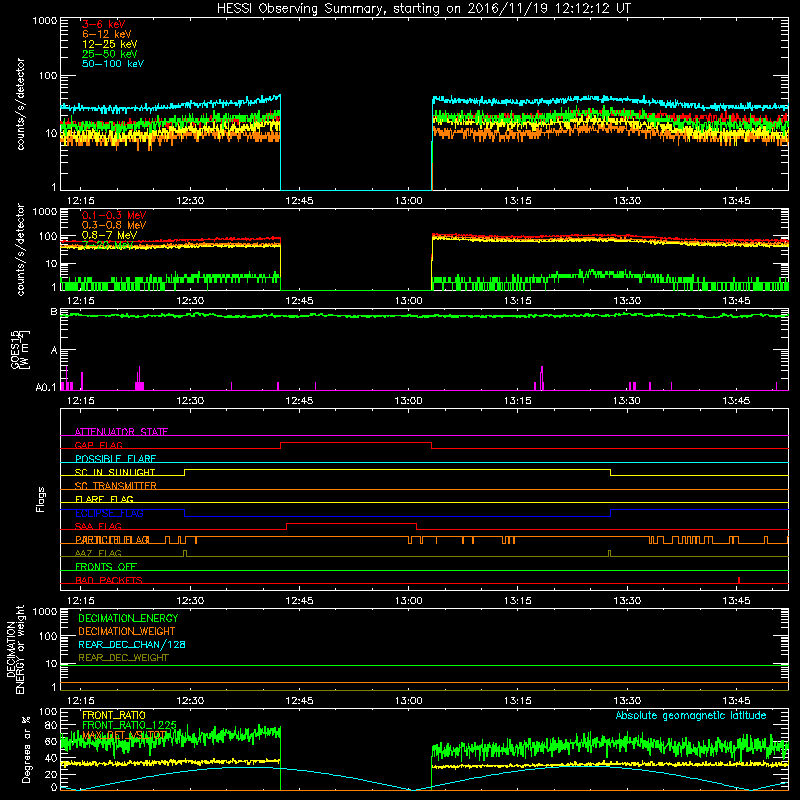This screenshot has height=800, width=800.
Task: Click the counts/s/detector label of the MeV panel
Action: pos(20,249)
